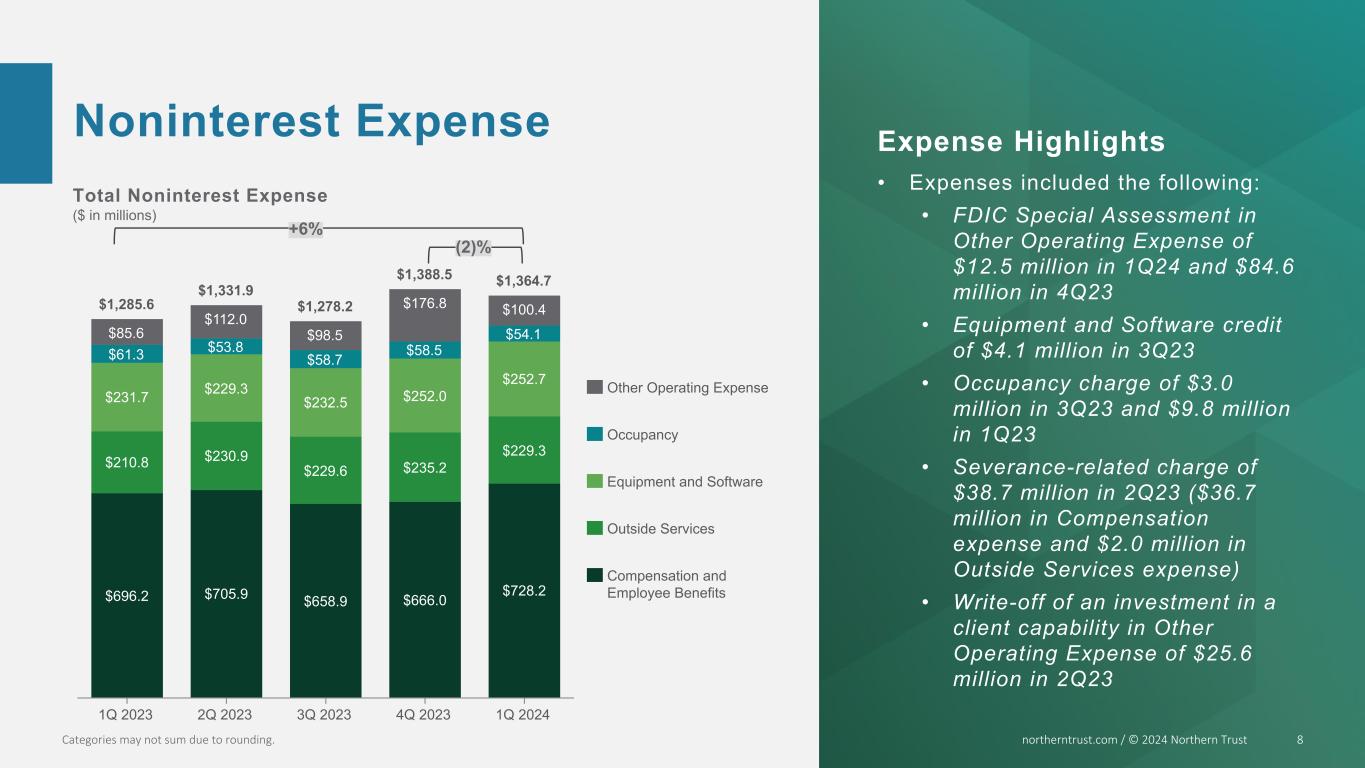
Task: Click the $61.3 occupancy segment for 1Q 2023
Action: point(127,353)
